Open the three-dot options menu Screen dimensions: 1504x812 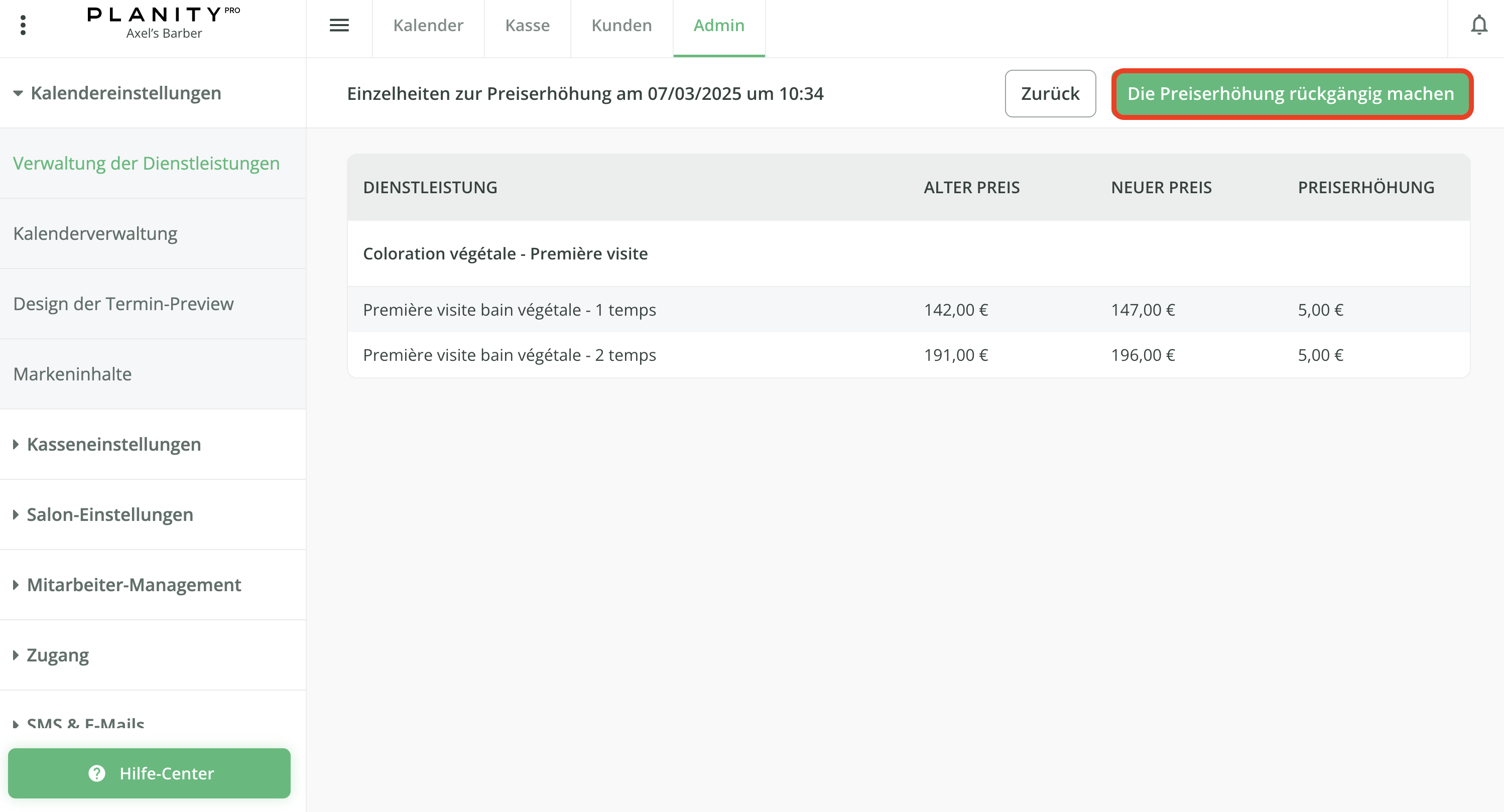click(x=23, y=25)
